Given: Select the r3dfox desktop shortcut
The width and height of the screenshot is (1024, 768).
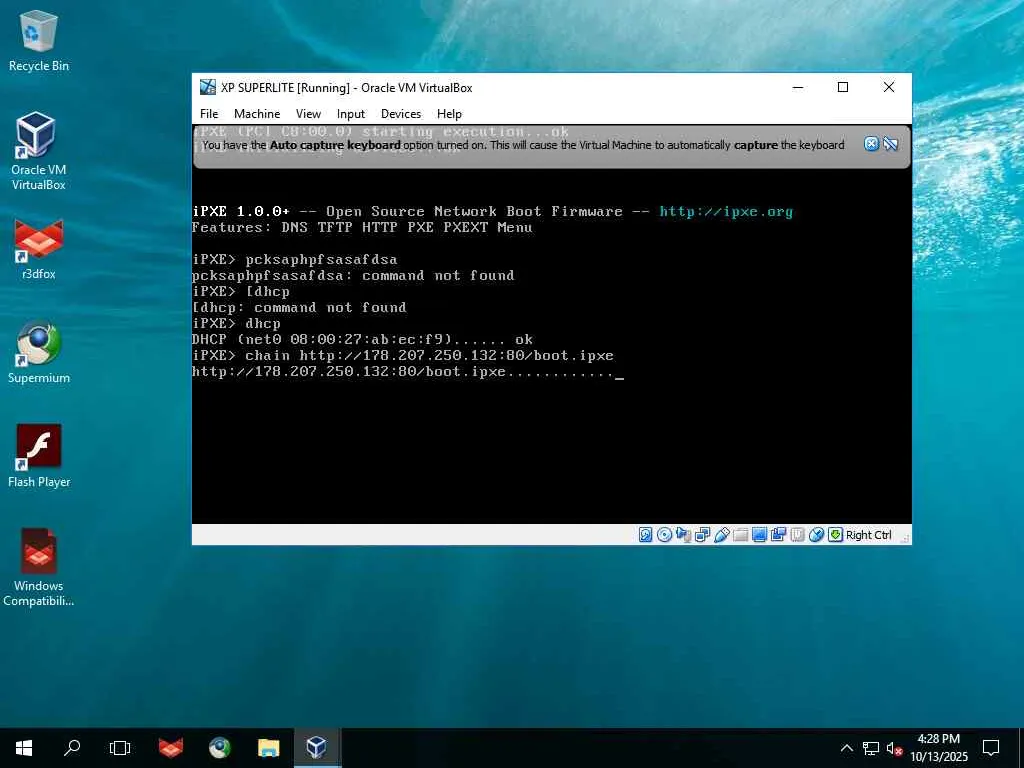Looking at the screenshot, I should [x=39, y=249].
